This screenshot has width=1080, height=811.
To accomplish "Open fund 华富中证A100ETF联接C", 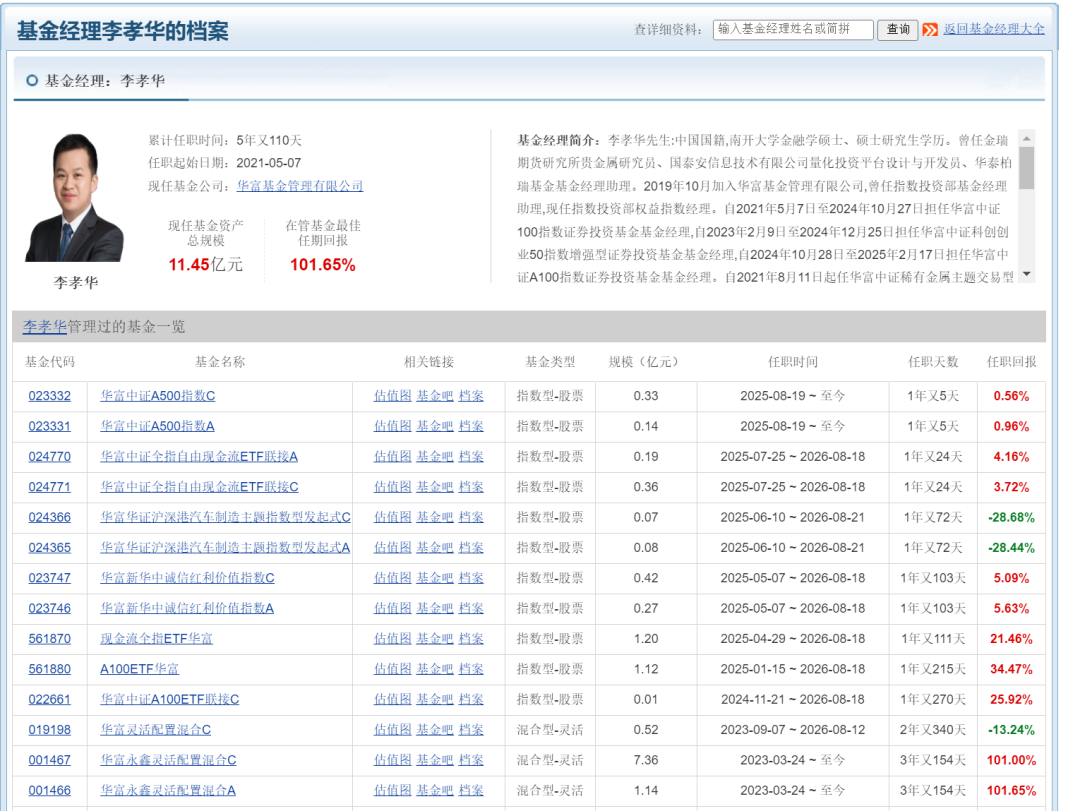I will 170,699.
